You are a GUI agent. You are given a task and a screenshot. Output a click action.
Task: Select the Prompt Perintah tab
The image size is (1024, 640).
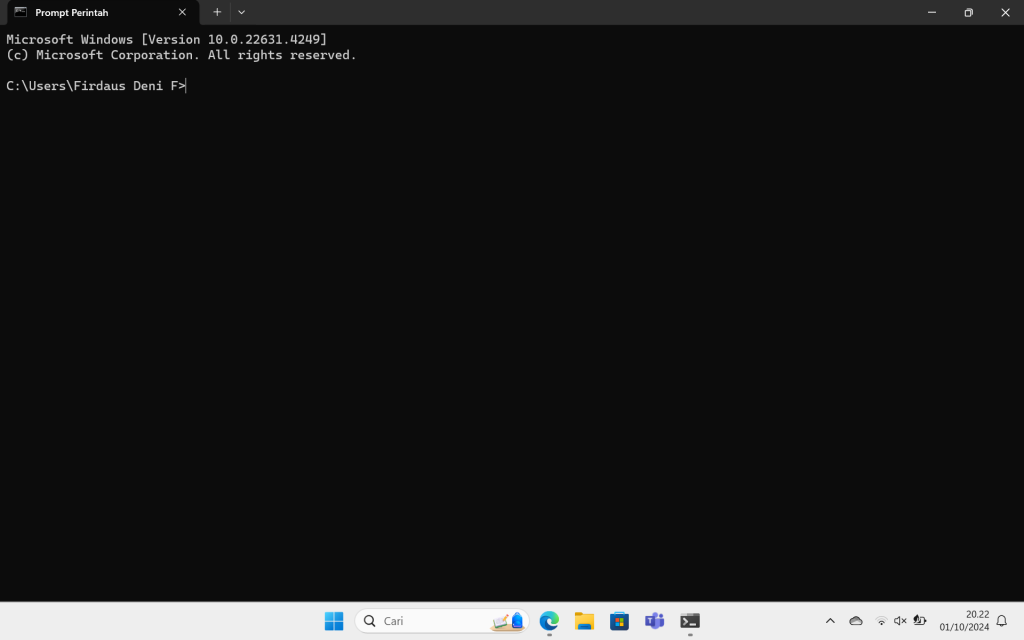click(x=90, y=12)
